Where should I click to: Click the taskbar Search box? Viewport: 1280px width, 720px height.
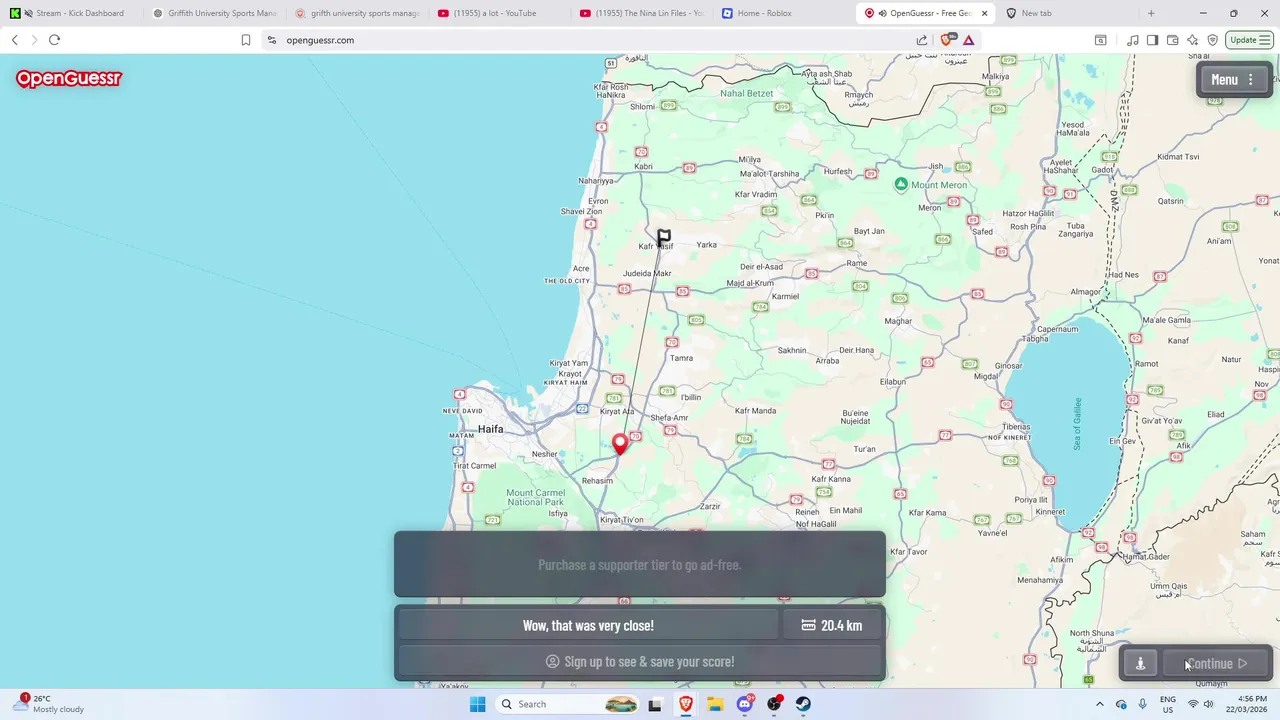click(x=565, y=704)
